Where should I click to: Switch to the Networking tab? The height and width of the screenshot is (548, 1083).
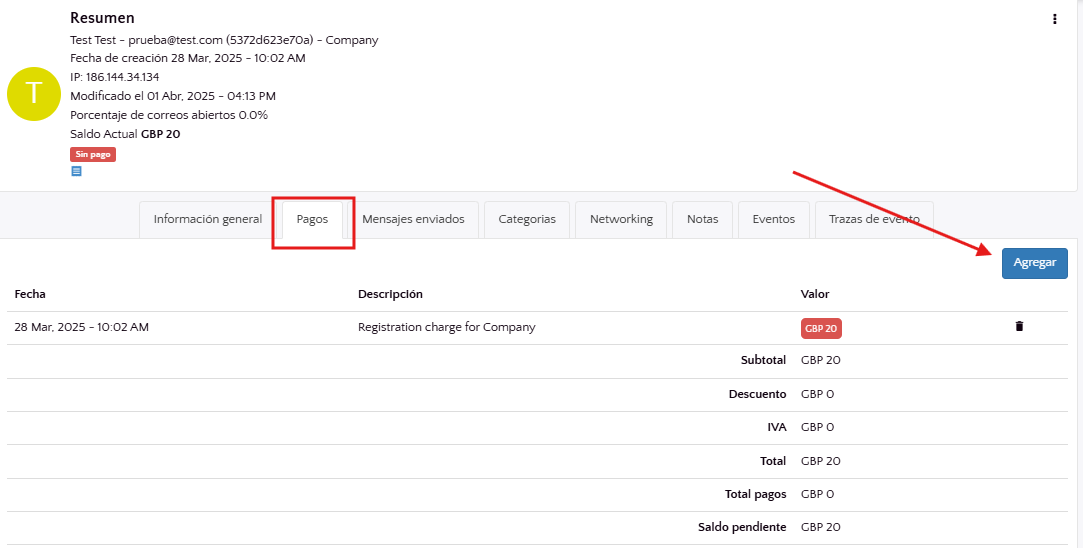click(621, 219)
